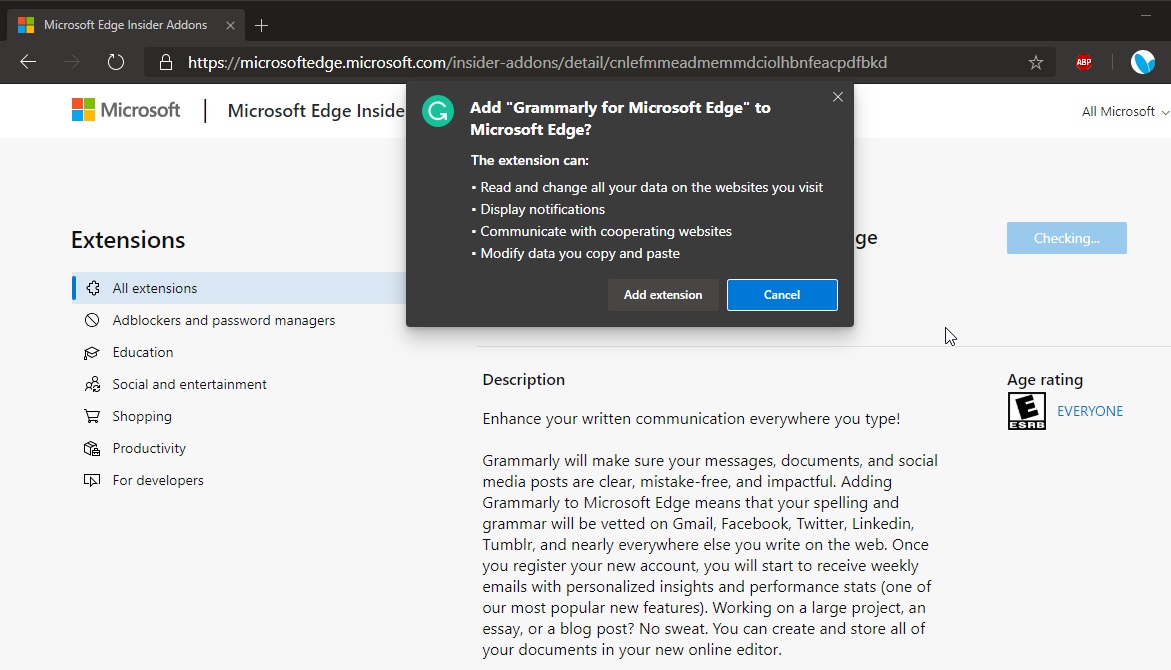1171x670 pixels.
Task: Close the Microsoft Edge Insider Addons tab
Action: [x=230, y=25]
